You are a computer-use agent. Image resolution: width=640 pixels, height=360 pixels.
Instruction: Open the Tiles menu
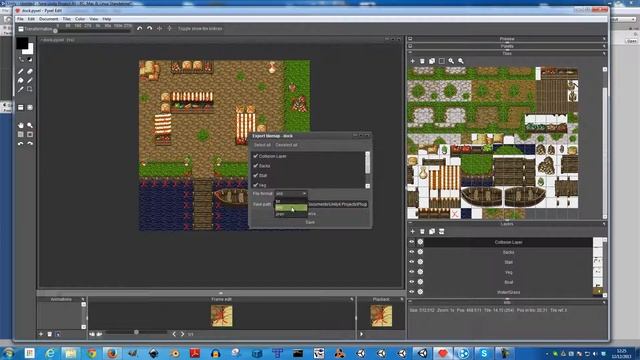(67, 19)
